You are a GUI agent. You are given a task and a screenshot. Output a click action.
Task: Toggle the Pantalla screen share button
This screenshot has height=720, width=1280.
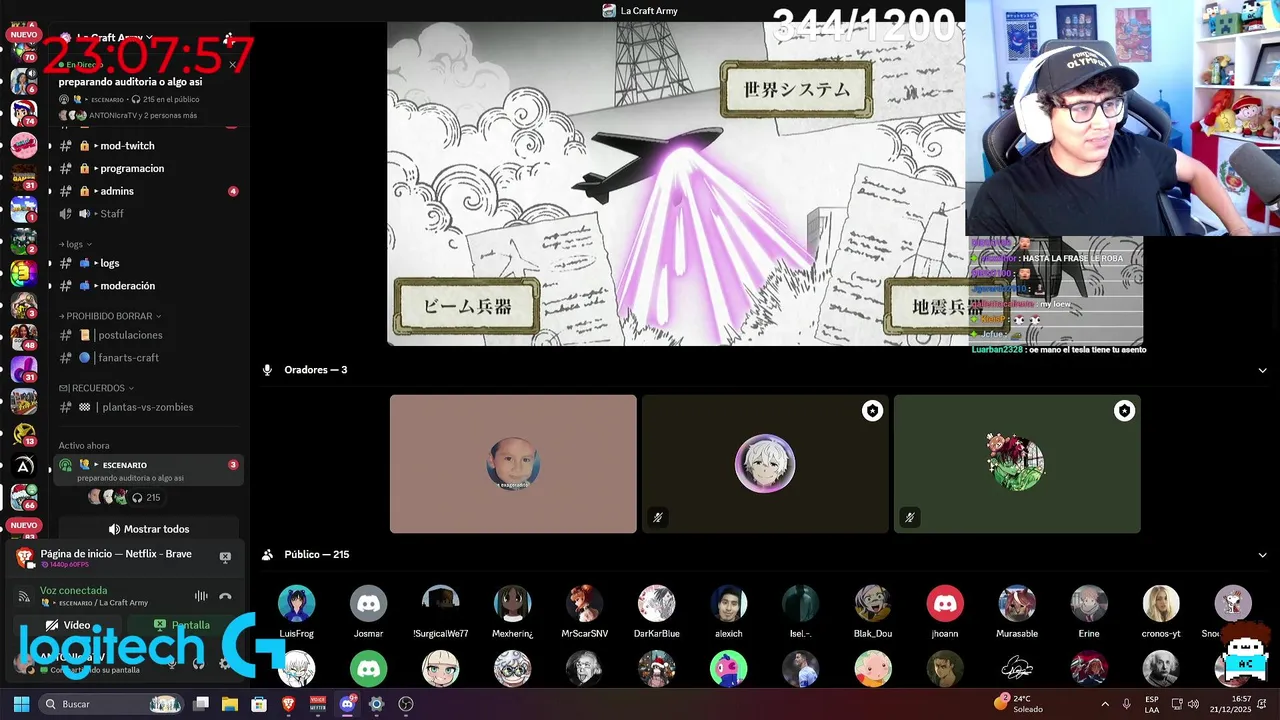182,625
